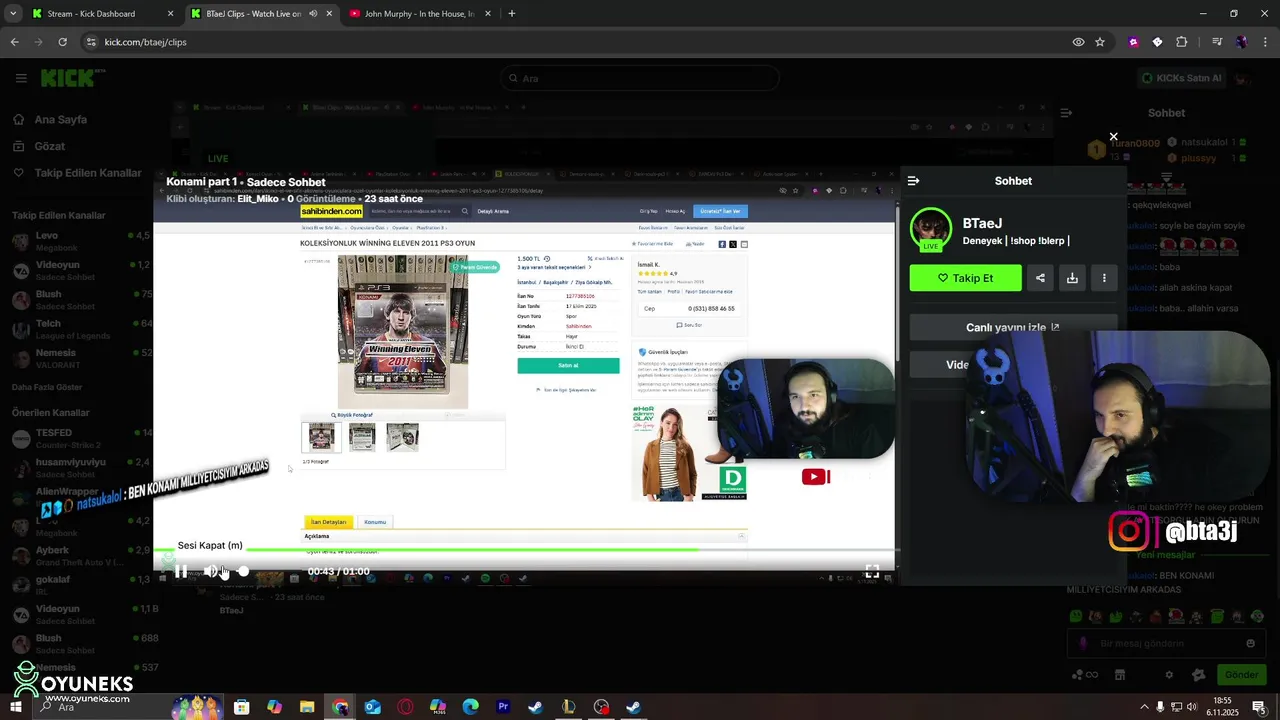The height and width of the screenshot is (720, 1280).
Task: Open the TESFED Counter-Strike channel
Action: (80, 438)
